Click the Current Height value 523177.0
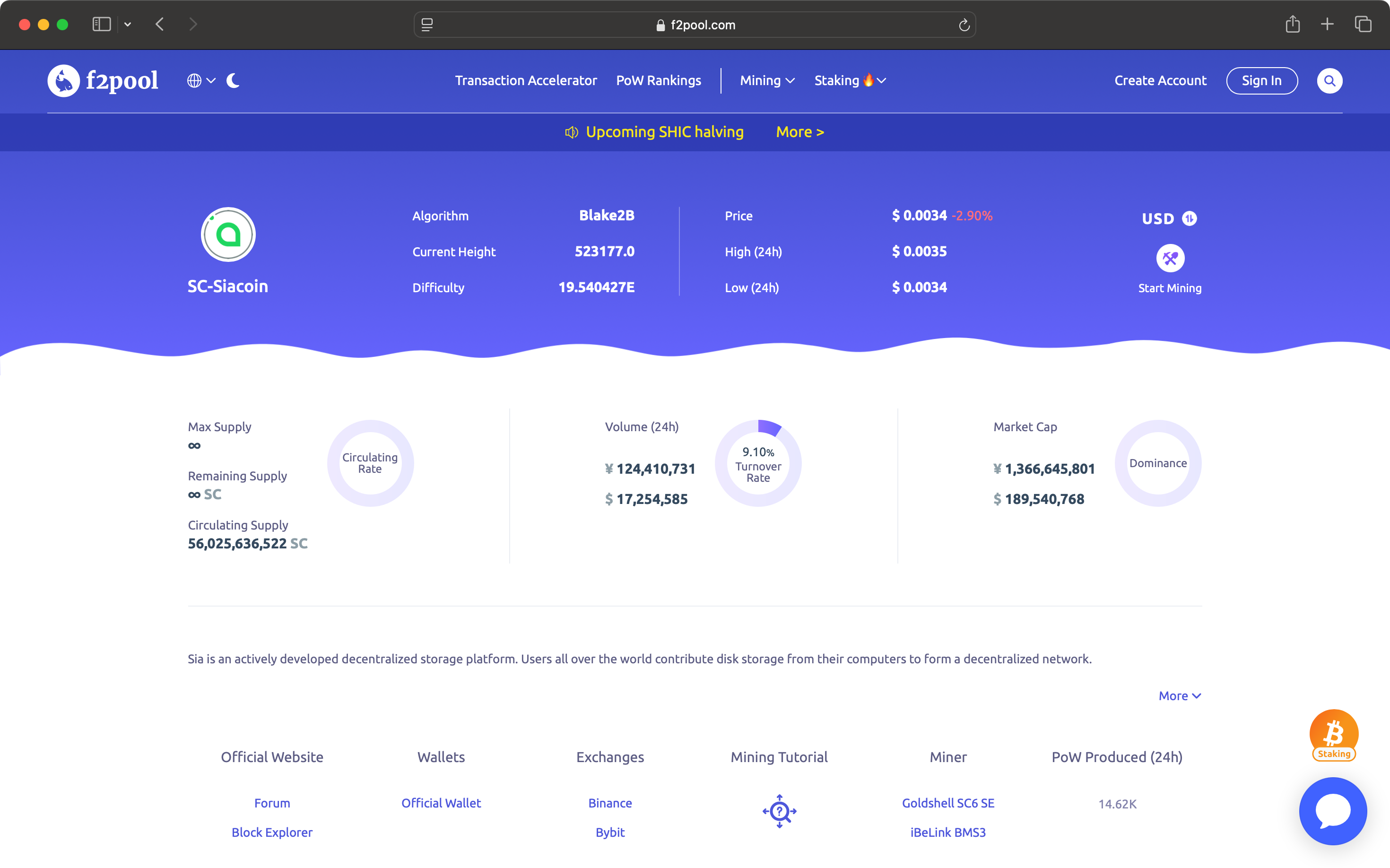This screenshot has width=1390, height=868. pos(605,252)
